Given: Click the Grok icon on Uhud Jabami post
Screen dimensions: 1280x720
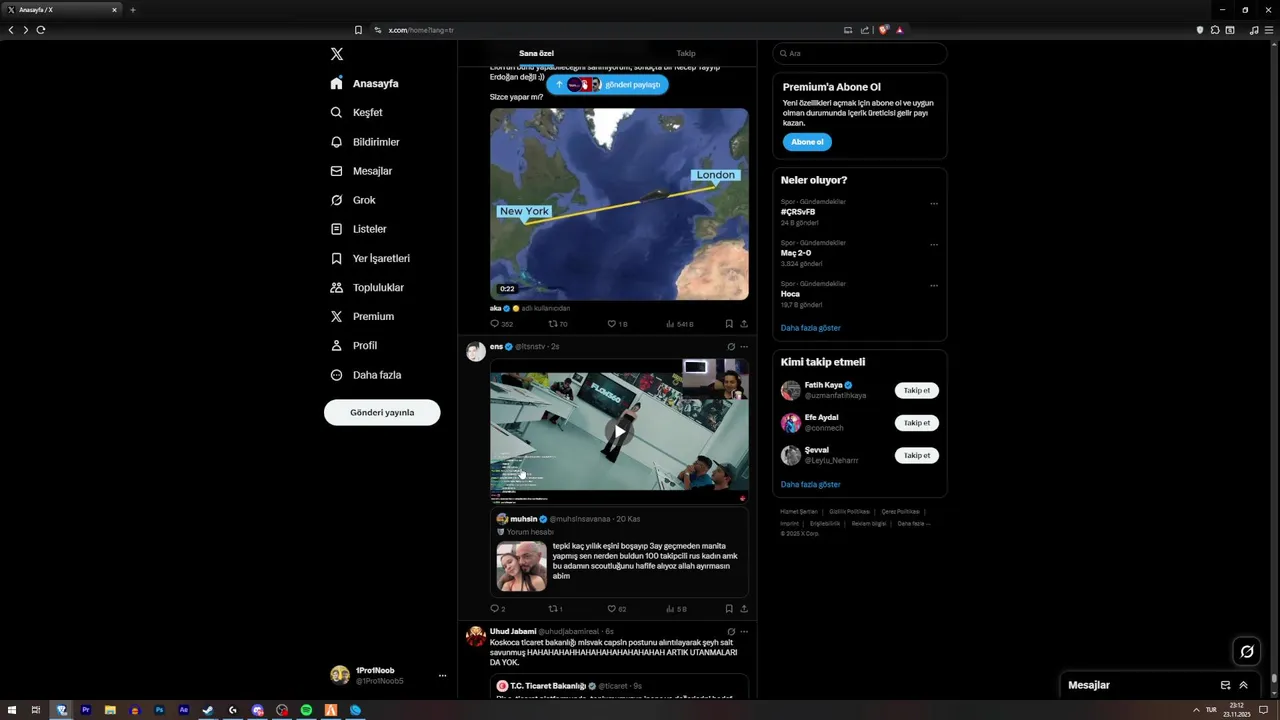Looking at the screenshot, I should [731, 632].
